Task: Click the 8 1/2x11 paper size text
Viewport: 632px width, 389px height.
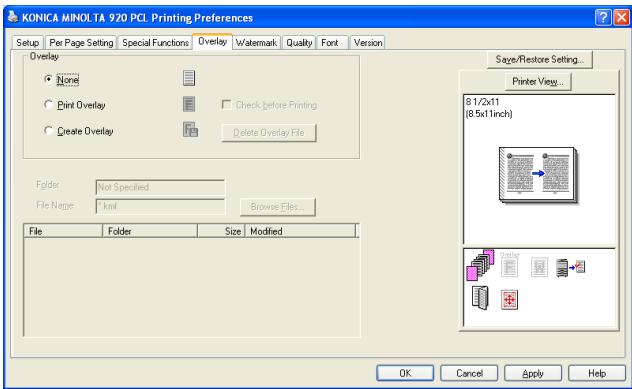Action: tap(482, 102)
